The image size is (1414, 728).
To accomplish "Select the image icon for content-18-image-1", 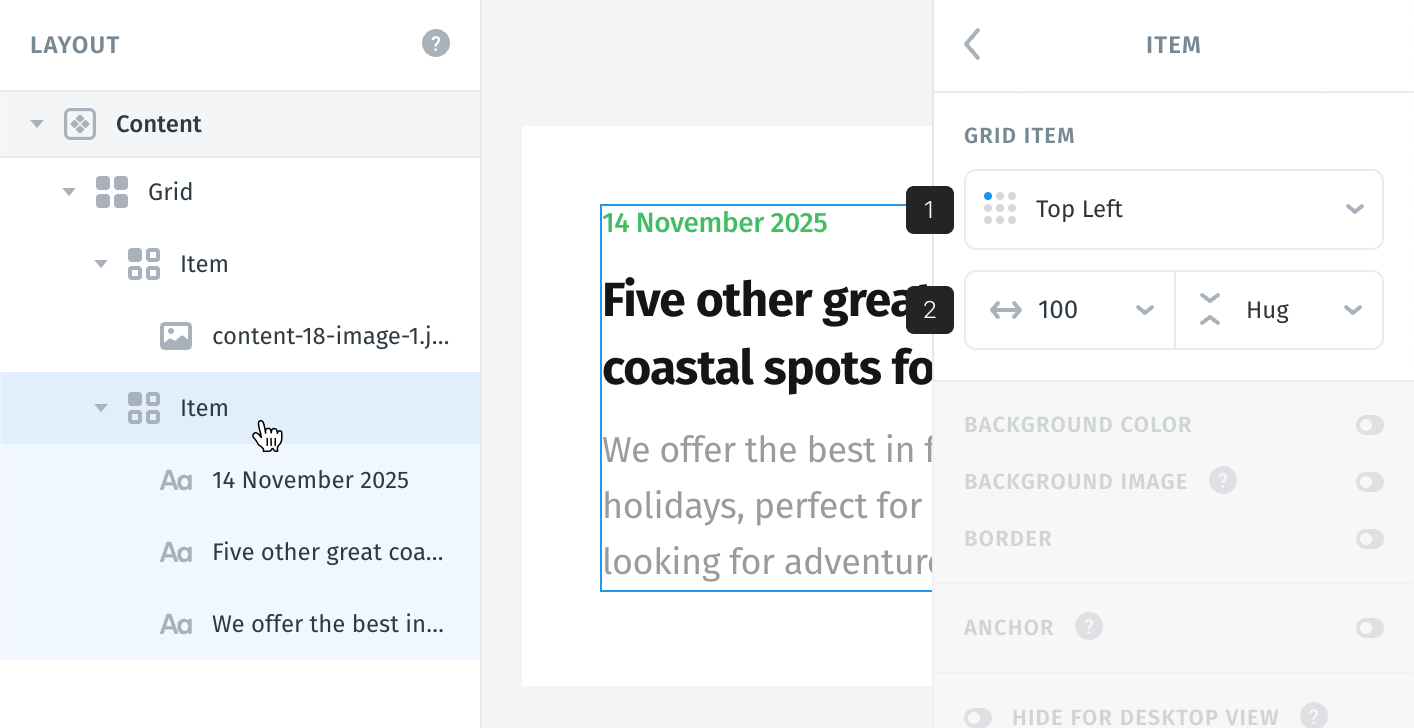I will tap(176, 336).
